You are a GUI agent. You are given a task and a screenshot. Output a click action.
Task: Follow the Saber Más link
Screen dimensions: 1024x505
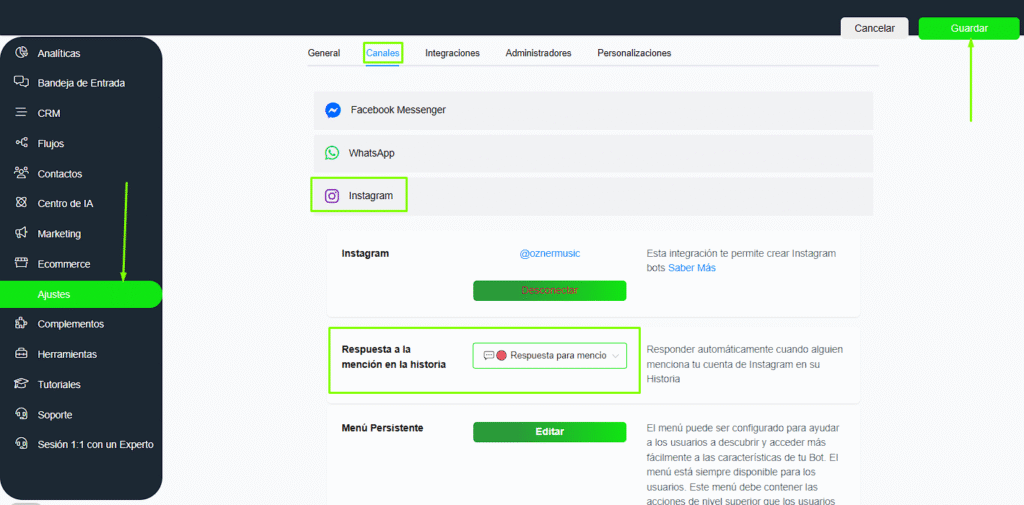coord(692,268)
